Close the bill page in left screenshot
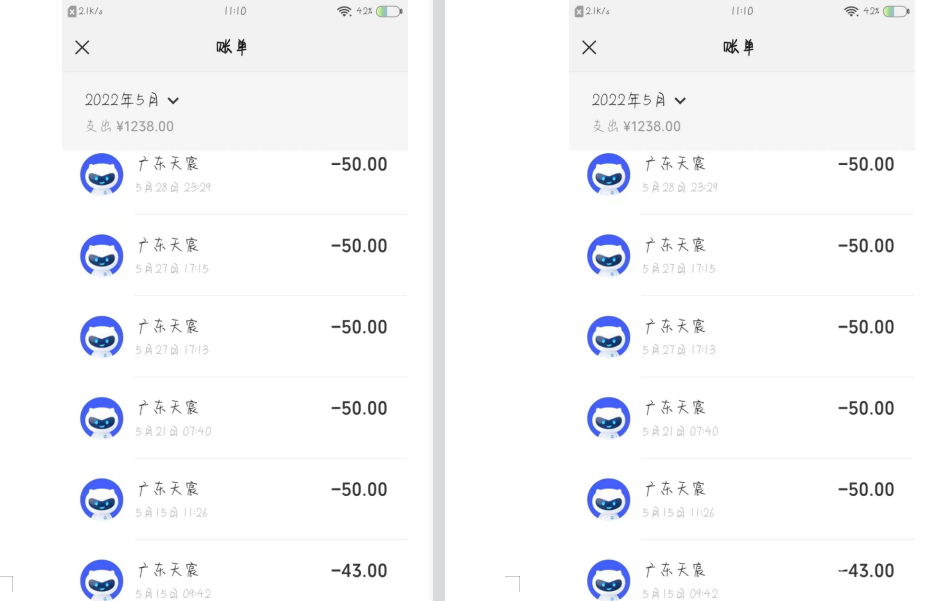932x601 pixels. (x=82, y=47)
